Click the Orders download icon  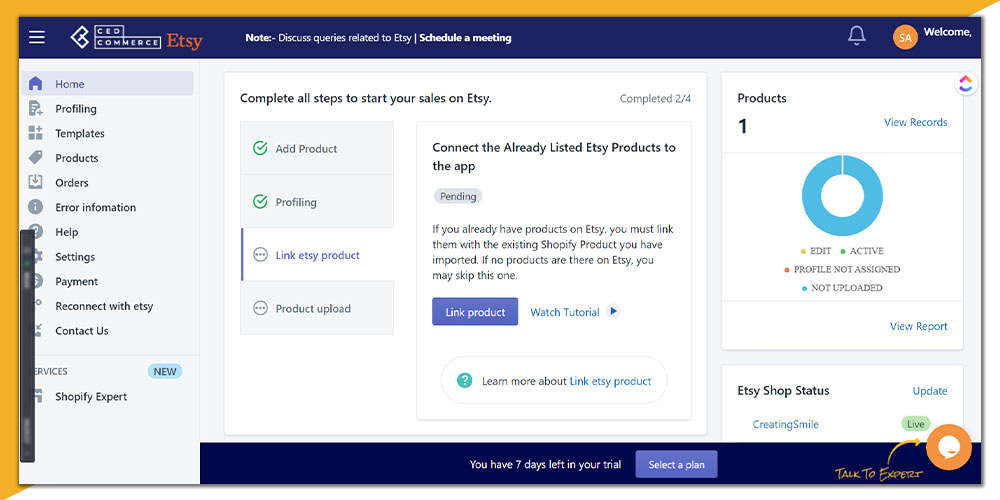(36, 182)
